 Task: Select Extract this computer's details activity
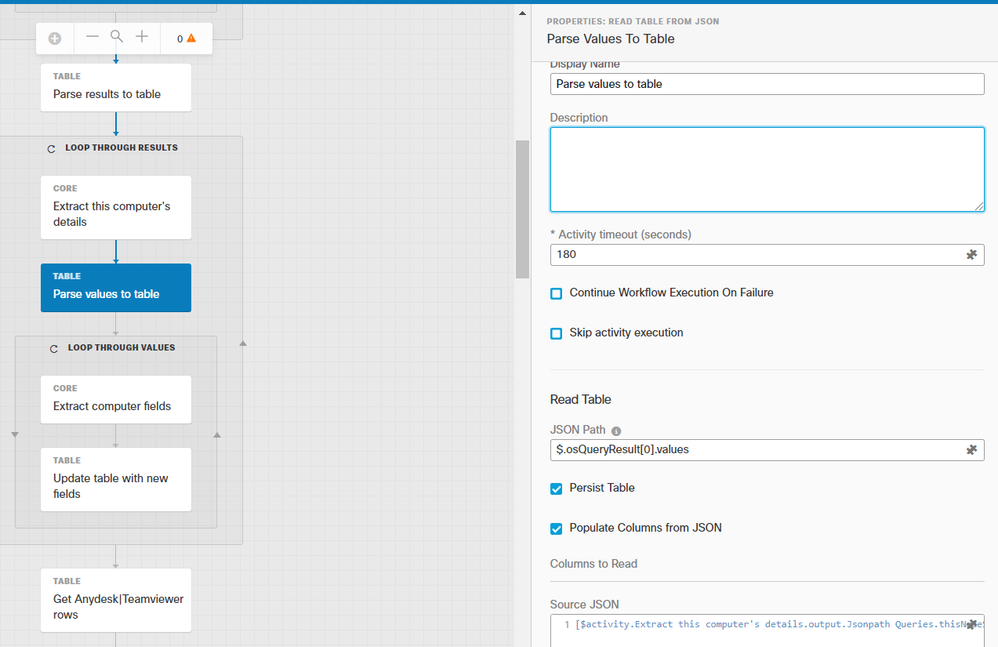coord(116,207)
